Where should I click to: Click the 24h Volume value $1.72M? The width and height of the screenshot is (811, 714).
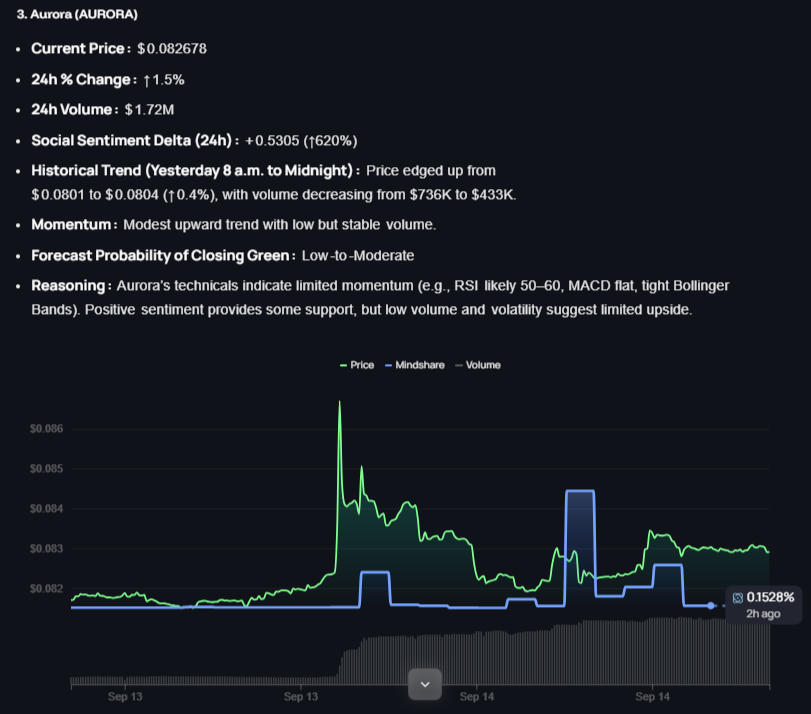coord(149,110)
